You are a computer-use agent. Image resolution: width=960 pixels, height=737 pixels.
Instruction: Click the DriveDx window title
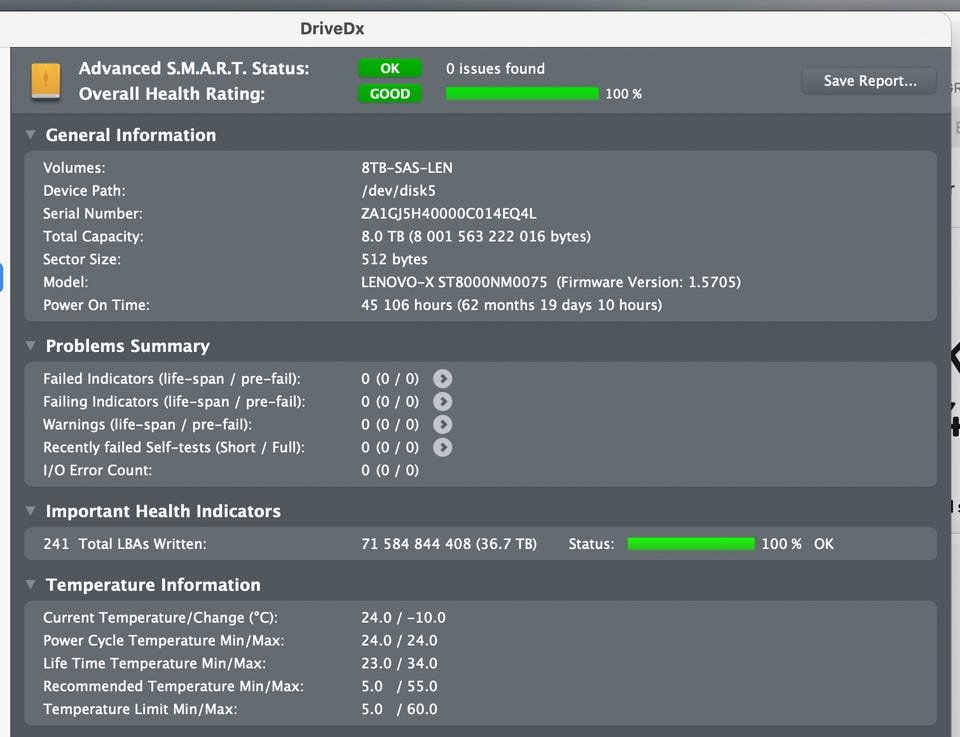(x=332, y=29)
